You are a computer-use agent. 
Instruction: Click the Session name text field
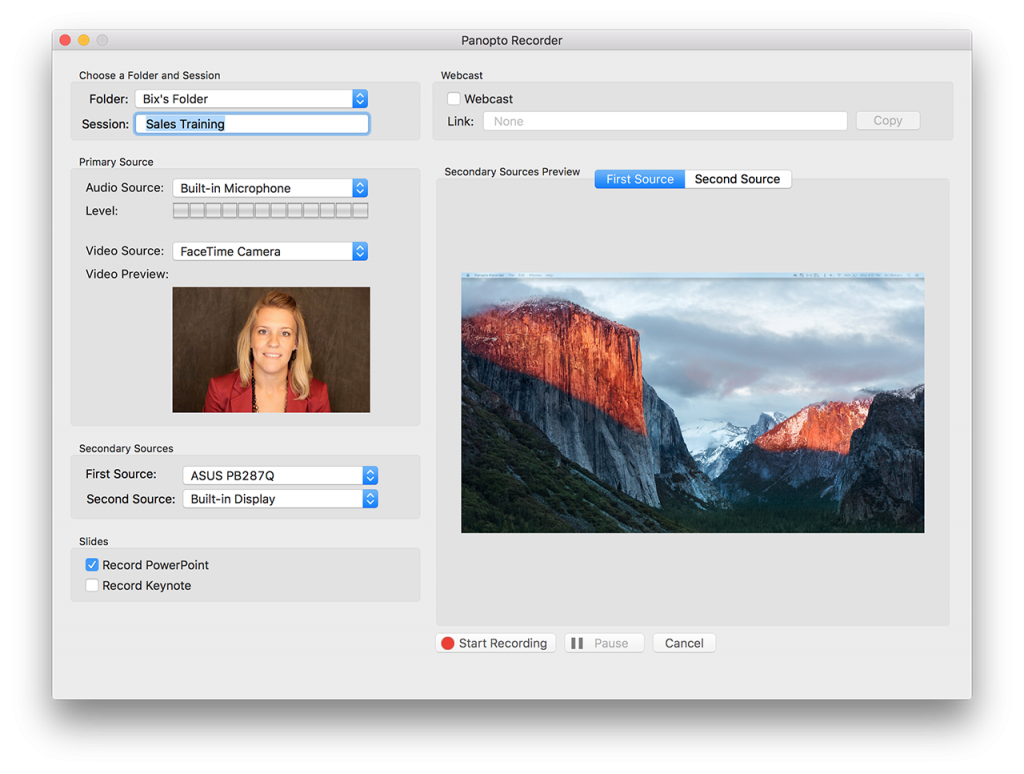pos(252,124)
